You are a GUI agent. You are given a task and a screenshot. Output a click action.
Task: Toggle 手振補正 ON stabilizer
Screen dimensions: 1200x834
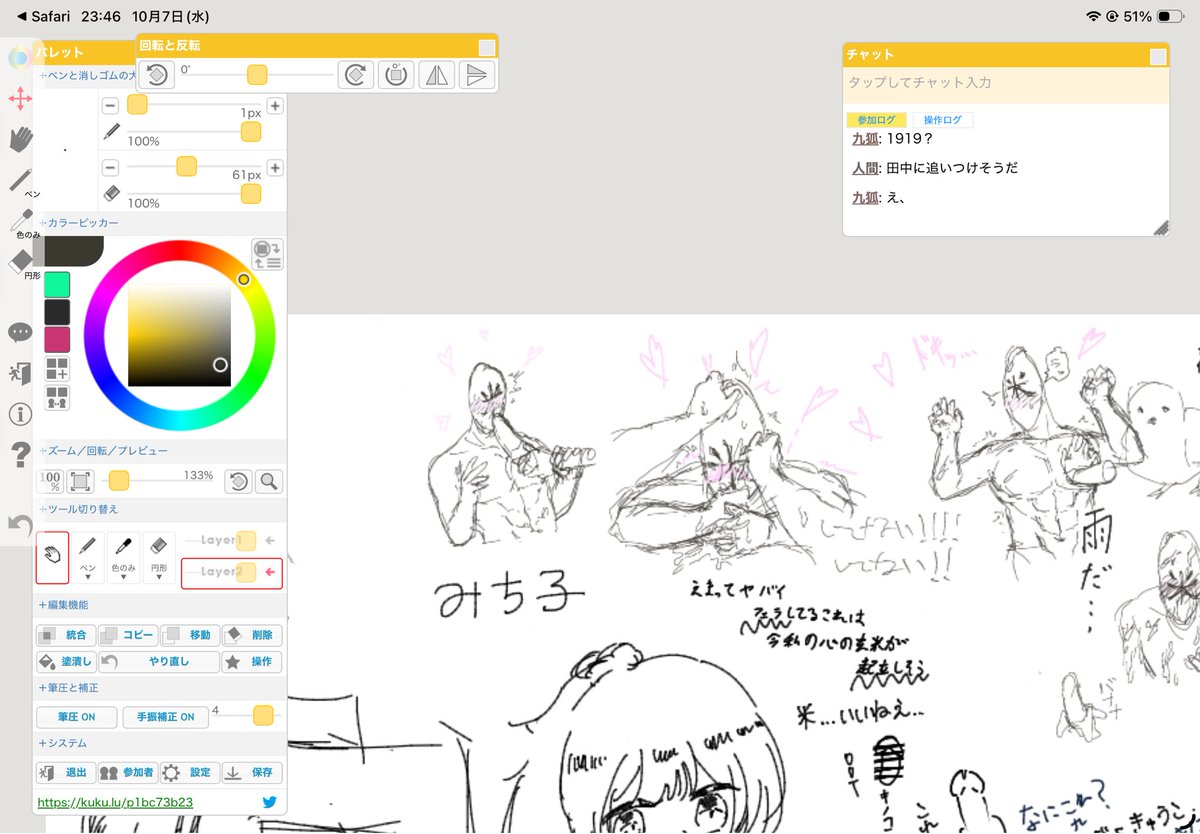[x=165, y=717]
